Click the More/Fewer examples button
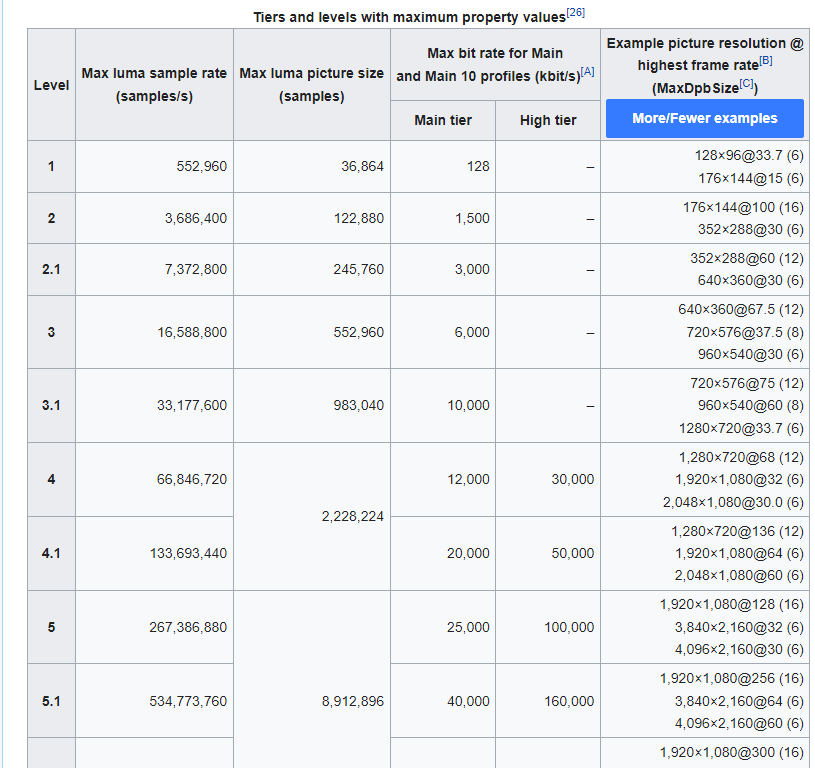The height and width of the screenshot is (768, 815). pyautogui.click(x=704, y=118)
